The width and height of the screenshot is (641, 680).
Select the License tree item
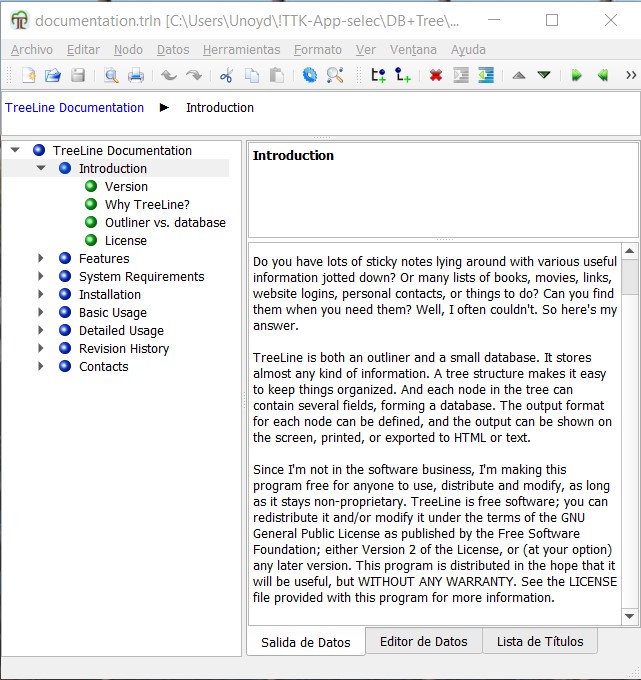(x=125, y=241)
